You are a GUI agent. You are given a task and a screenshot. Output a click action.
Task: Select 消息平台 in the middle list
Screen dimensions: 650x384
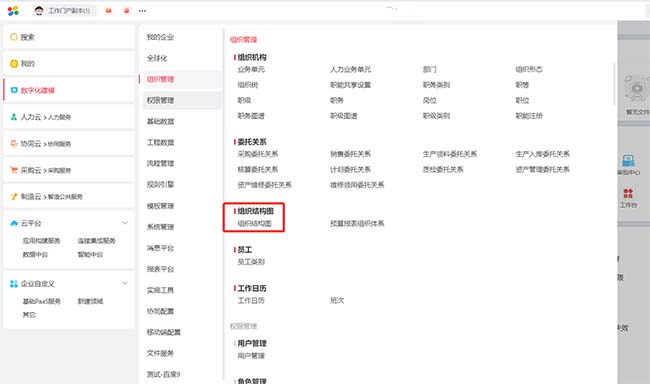click(160, 248)
